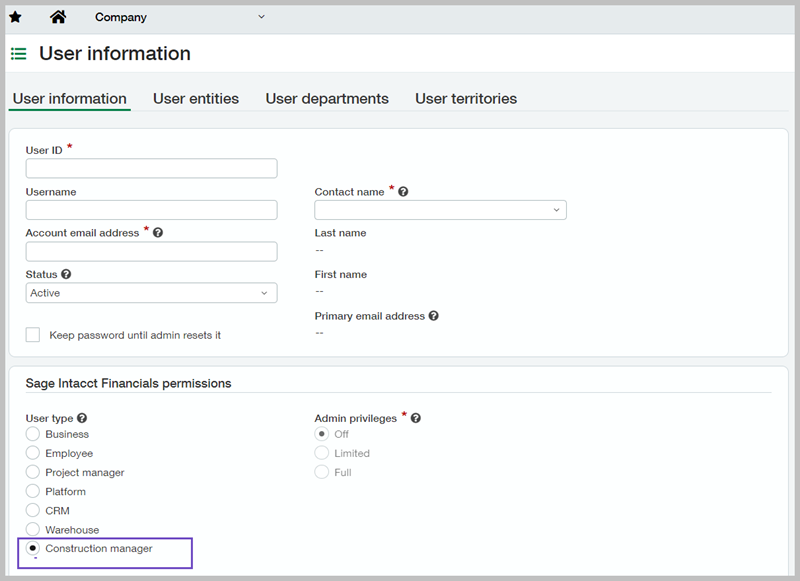Click help icon next to Contact name
Image resolution: width=800 pixels, height=581 pixels.
(404, 192)
